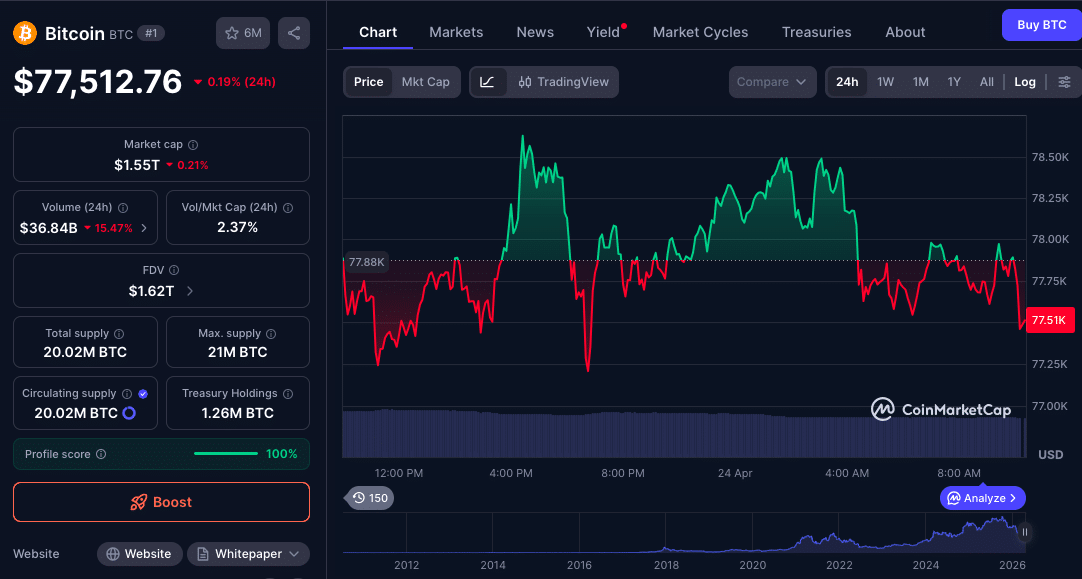The width and height of the screenshot is (1082, 579).
Task: Open the Website link button
Action: click(139, 554)
